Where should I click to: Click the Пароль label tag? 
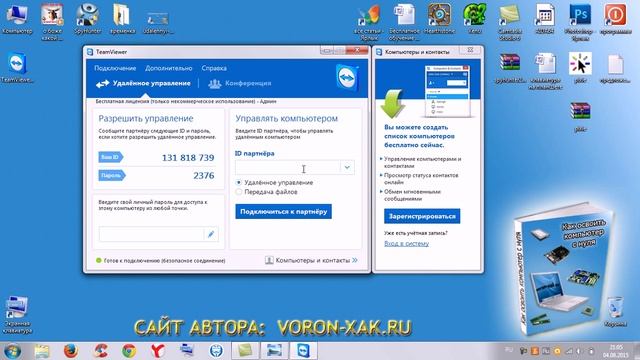point(112,176)
